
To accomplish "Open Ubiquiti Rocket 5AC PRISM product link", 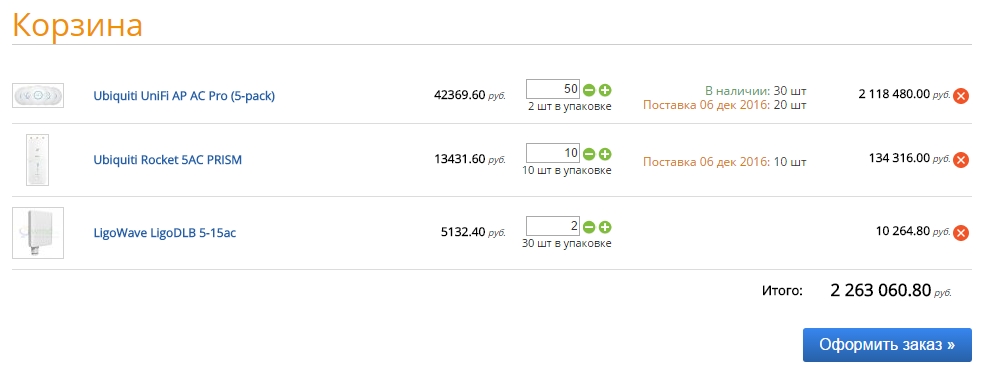I will pyautogui.click(x=167, y=160).
